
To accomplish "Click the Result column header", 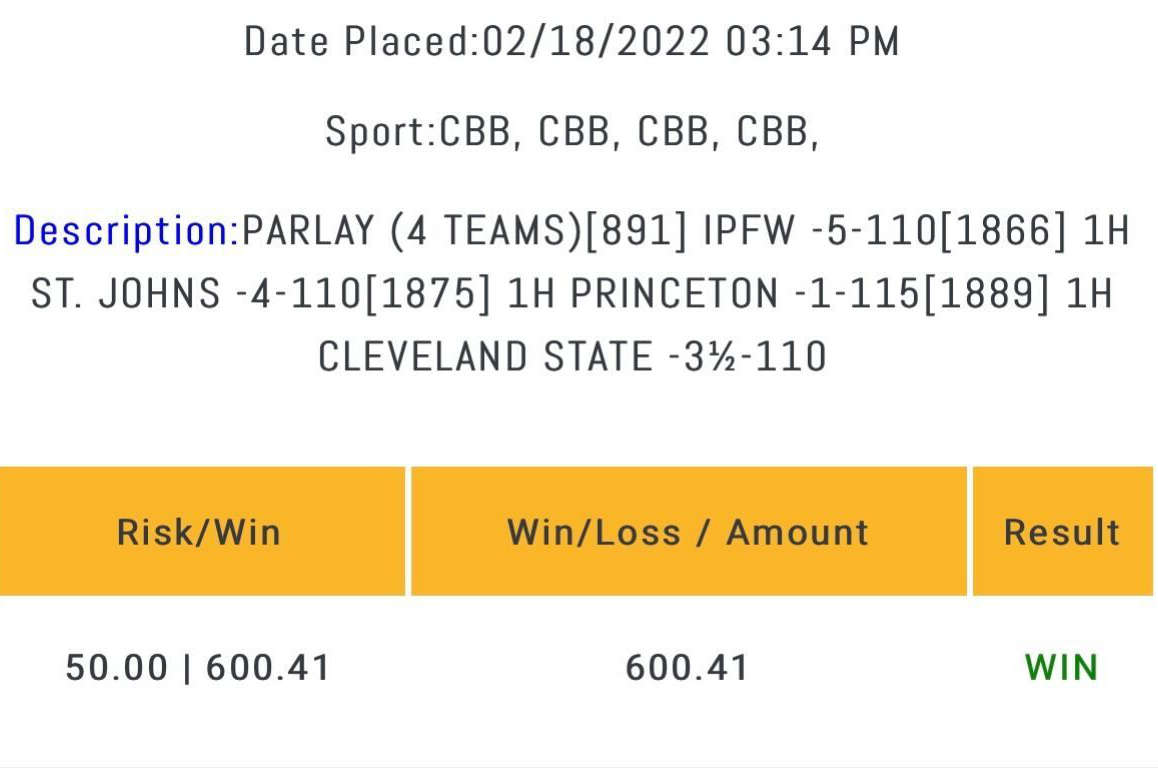I will (x=1063, y=531).
